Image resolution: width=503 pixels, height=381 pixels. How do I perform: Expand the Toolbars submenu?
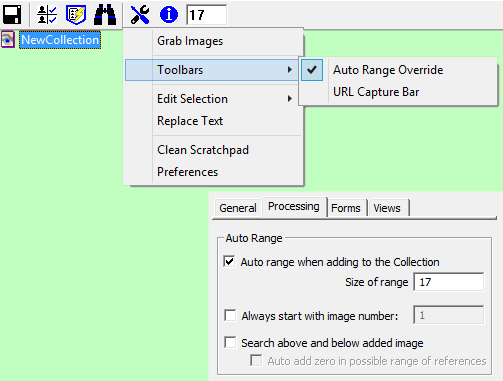212,70
